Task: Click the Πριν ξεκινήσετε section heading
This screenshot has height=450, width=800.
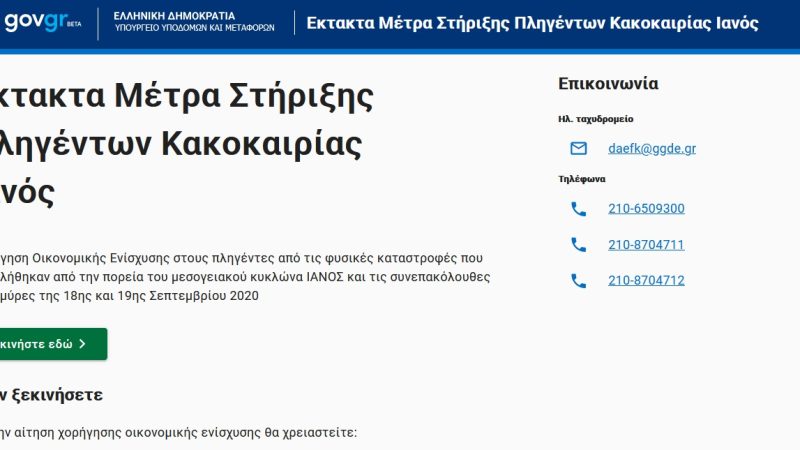Action: 52,395
